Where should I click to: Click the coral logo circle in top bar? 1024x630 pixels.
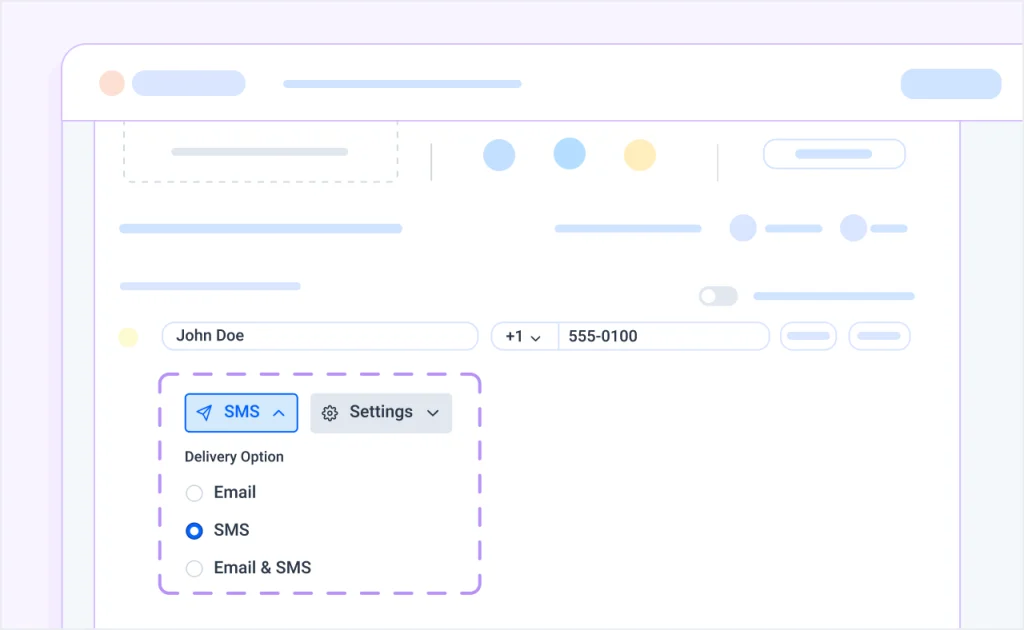pyautogui.click(x=112, y=83)
